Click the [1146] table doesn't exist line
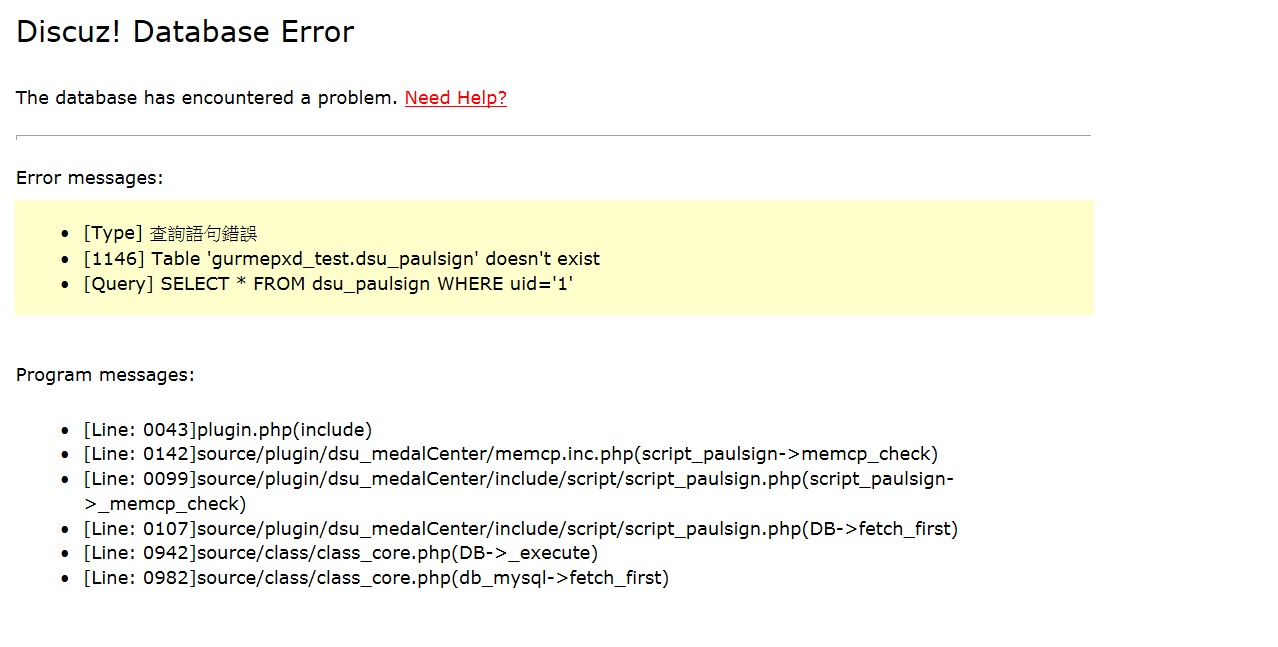Screen dimensions: 1278x647 pos(342,259)
